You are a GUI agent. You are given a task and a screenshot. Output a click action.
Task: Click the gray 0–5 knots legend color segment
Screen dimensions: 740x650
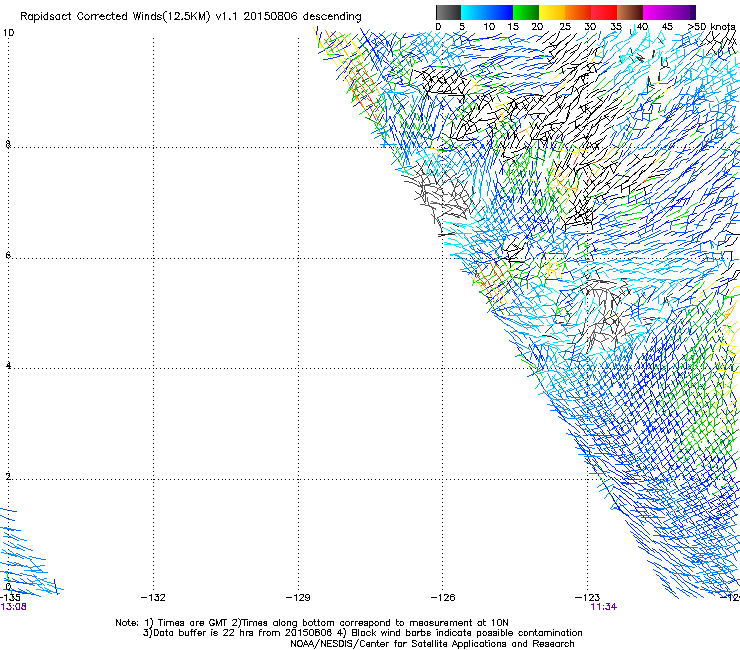(448, 12)
